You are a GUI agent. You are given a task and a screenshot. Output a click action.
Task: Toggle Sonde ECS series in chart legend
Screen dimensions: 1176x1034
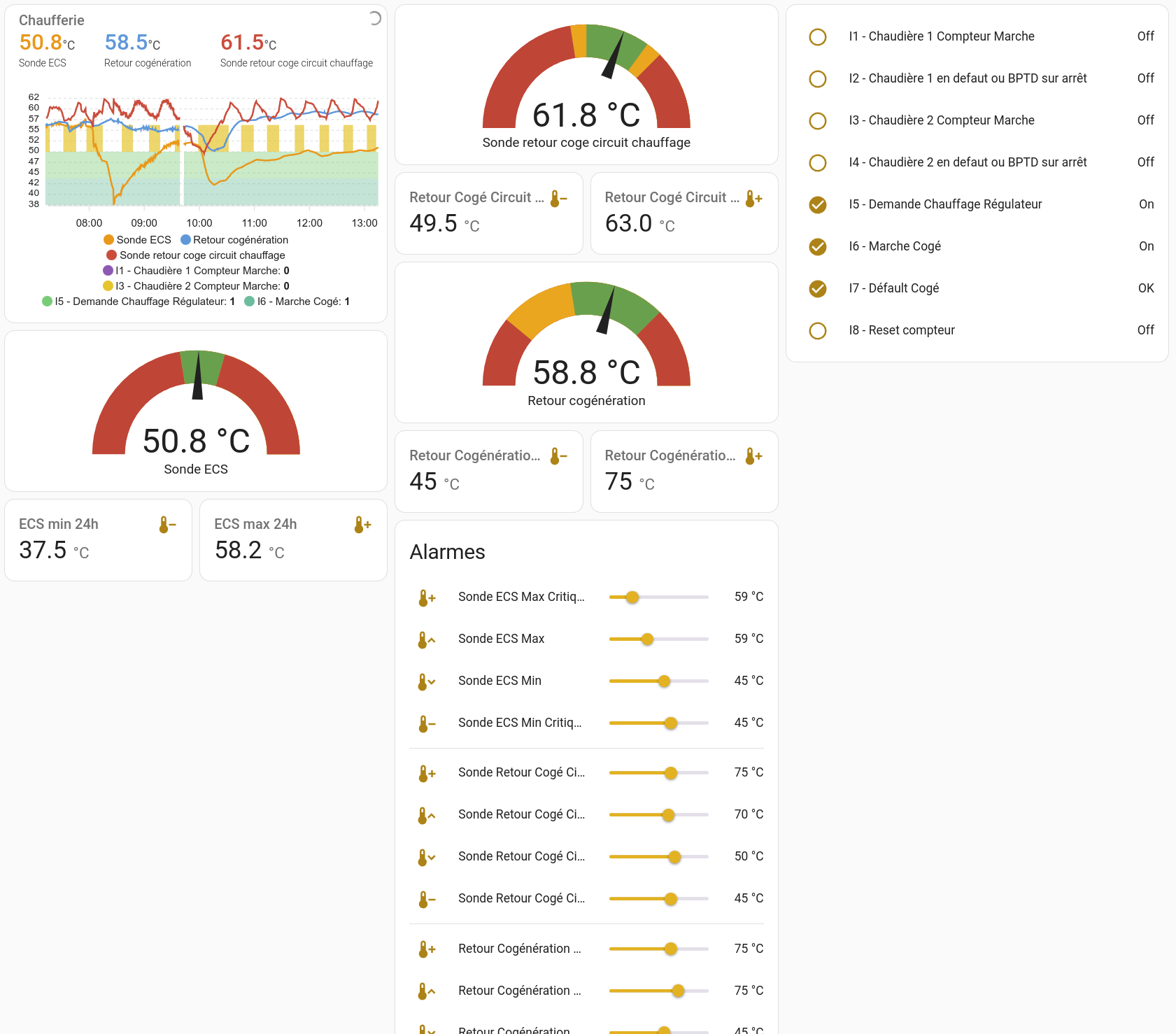click(x=137, y=240)
